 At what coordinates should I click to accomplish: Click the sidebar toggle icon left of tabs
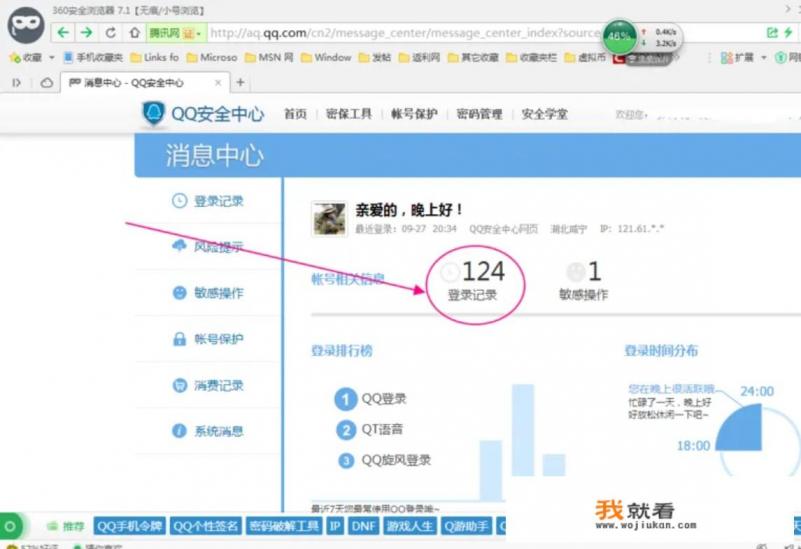pos(16,82)
